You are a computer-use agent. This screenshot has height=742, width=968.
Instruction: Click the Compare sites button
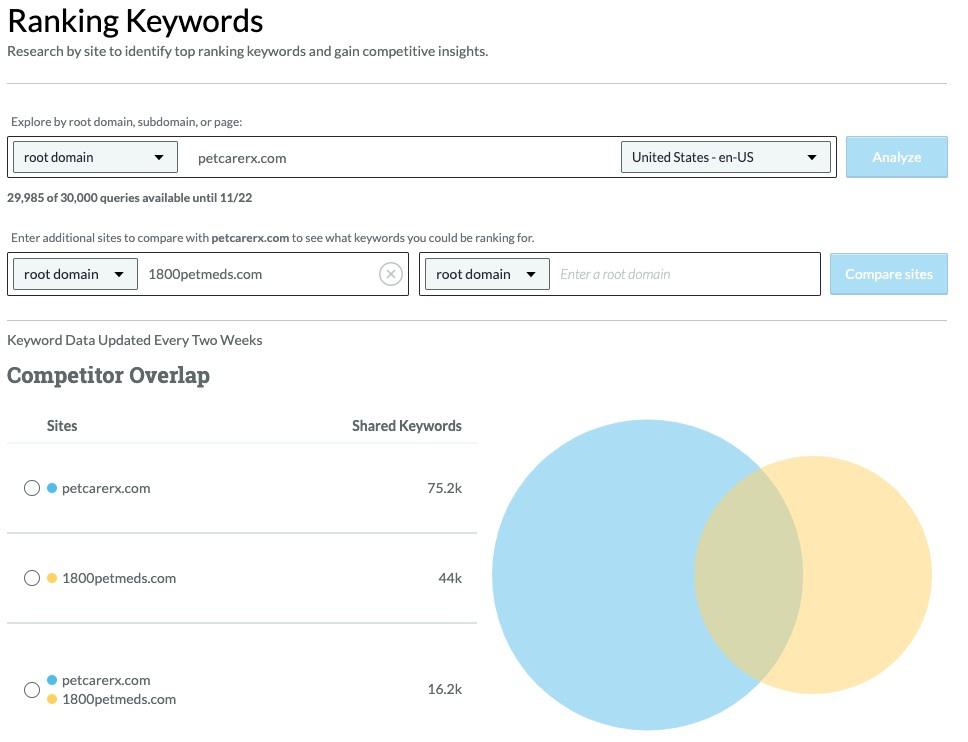point(888,273)
